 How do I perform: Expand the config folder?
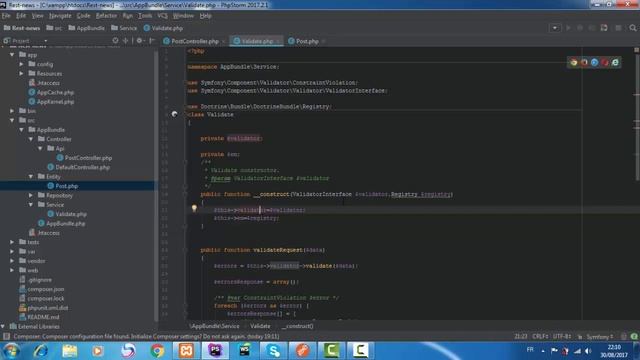click(x=22, y=64)
